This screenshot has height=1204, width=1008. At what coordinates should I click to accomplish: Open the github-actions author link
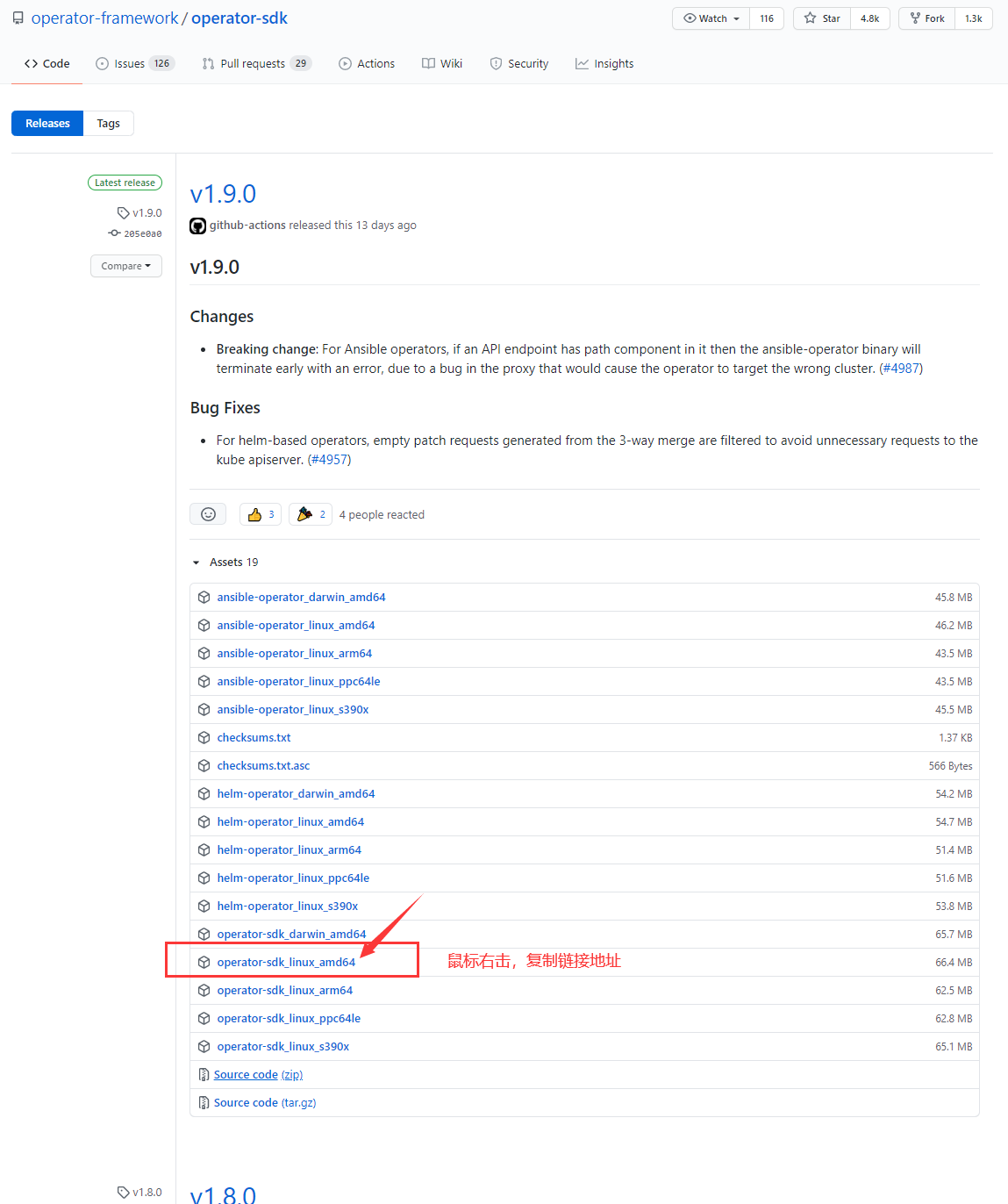point(247,225)
